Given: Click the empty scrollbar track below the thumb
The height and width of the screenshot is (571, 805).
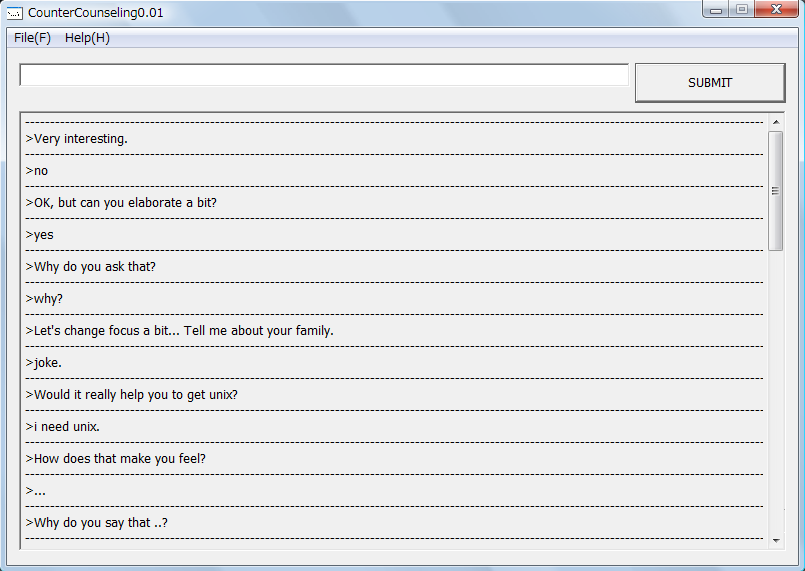Looking at the screenshot, I should tap(776, 400).
